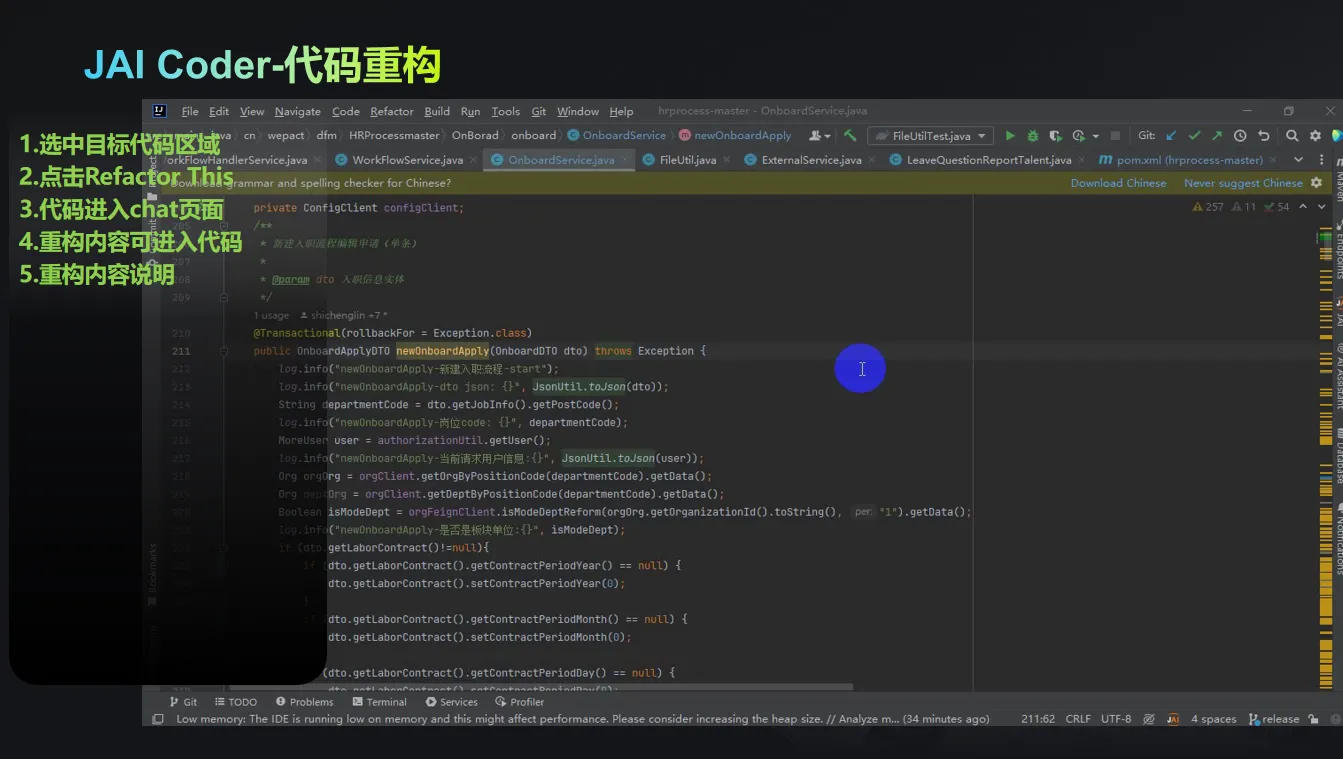This screenshot has height=759, width=1343.
Task: Click the IntelliJ IDEA logo icon
Action: pos(160,111)
